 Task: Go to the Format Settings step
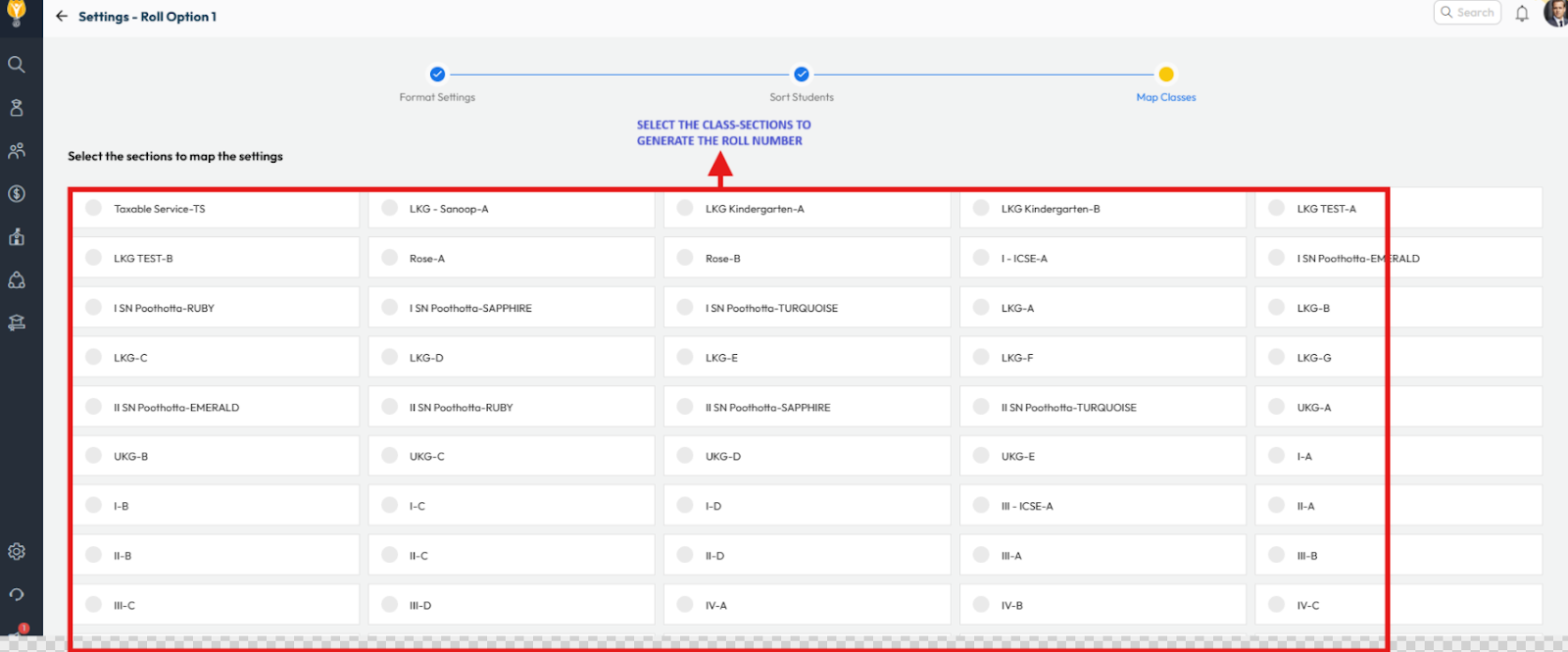pos(437,75)
